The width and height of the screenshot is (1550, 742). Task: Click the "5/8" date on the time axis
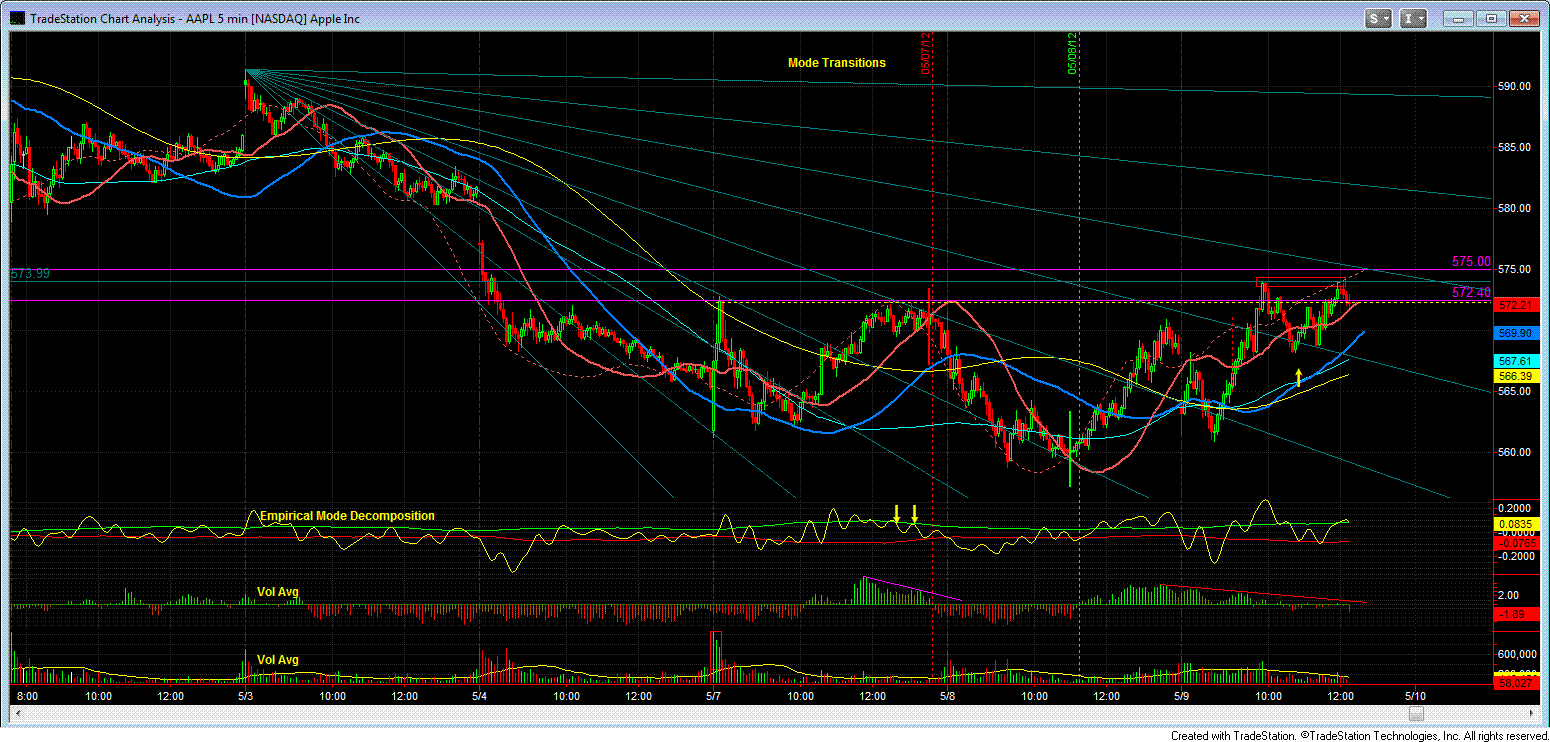tap(948, 696)
